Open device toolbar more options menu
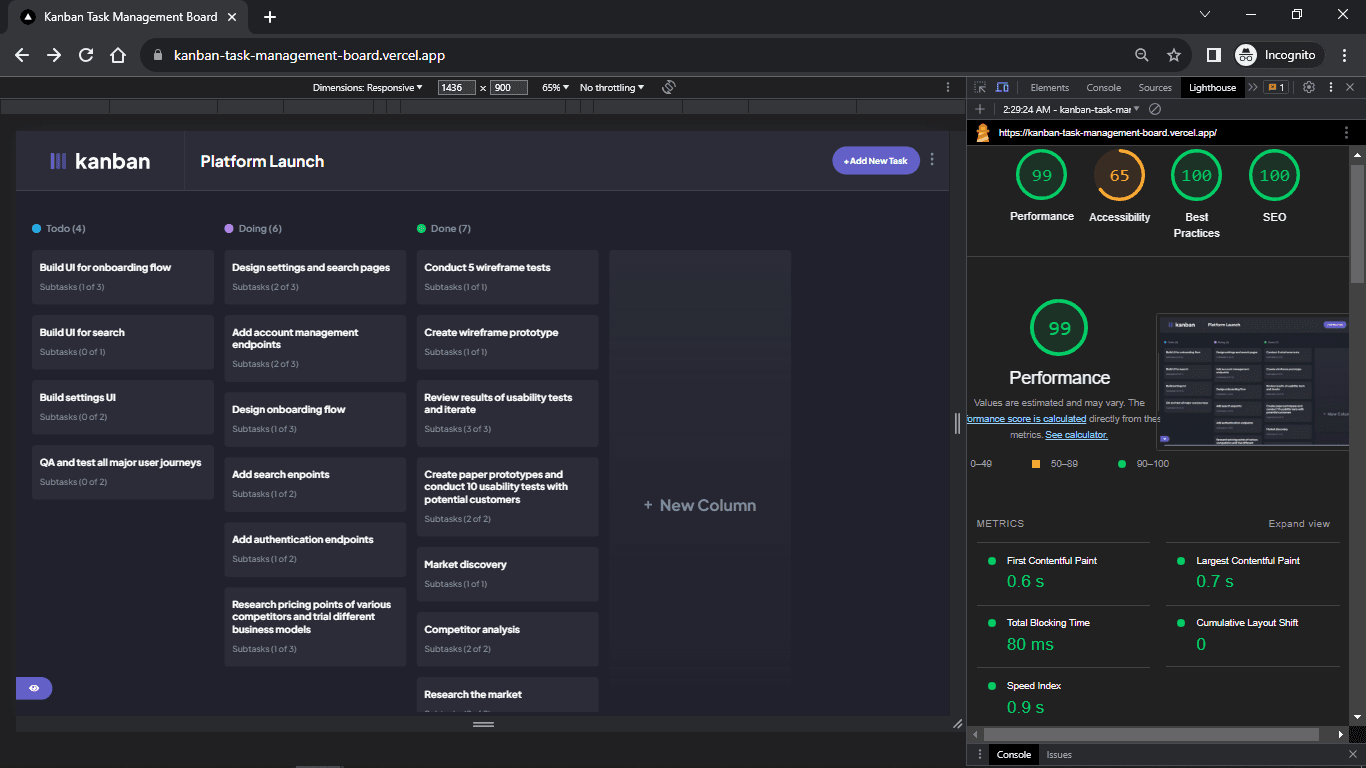 click(948, 88)
